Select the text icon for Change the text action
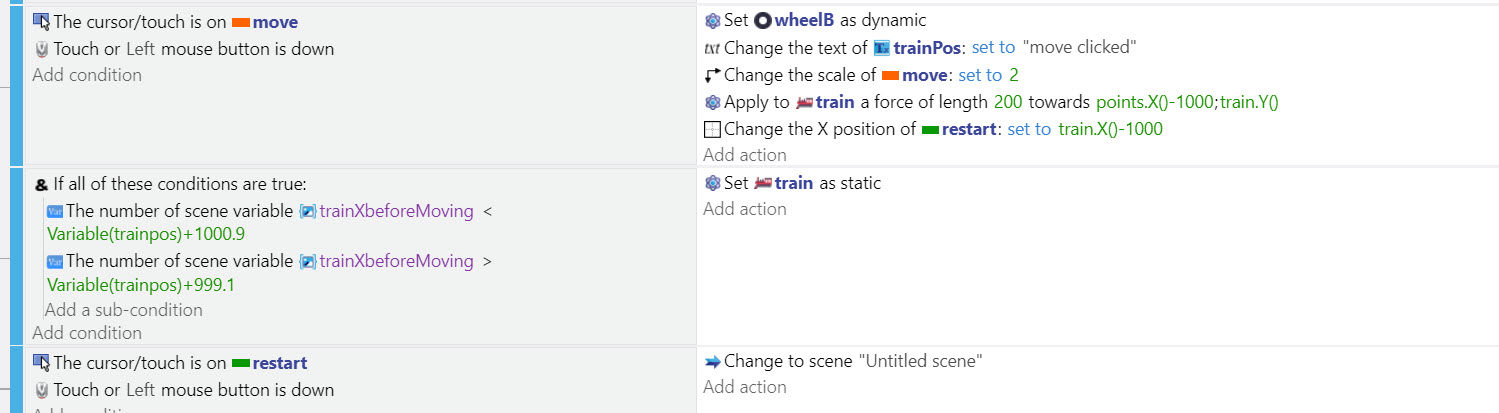Image resolution: width=1499 pixels, height=413 pixels. 712,47
